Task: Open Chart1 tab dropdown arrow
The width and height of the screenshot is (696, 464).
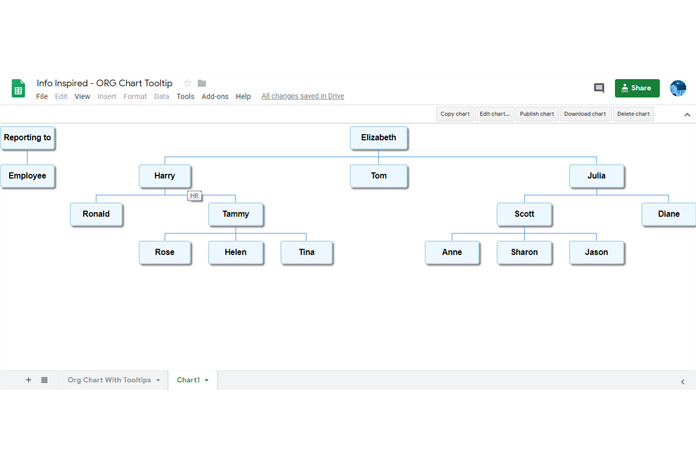Action: pos(206,381)
